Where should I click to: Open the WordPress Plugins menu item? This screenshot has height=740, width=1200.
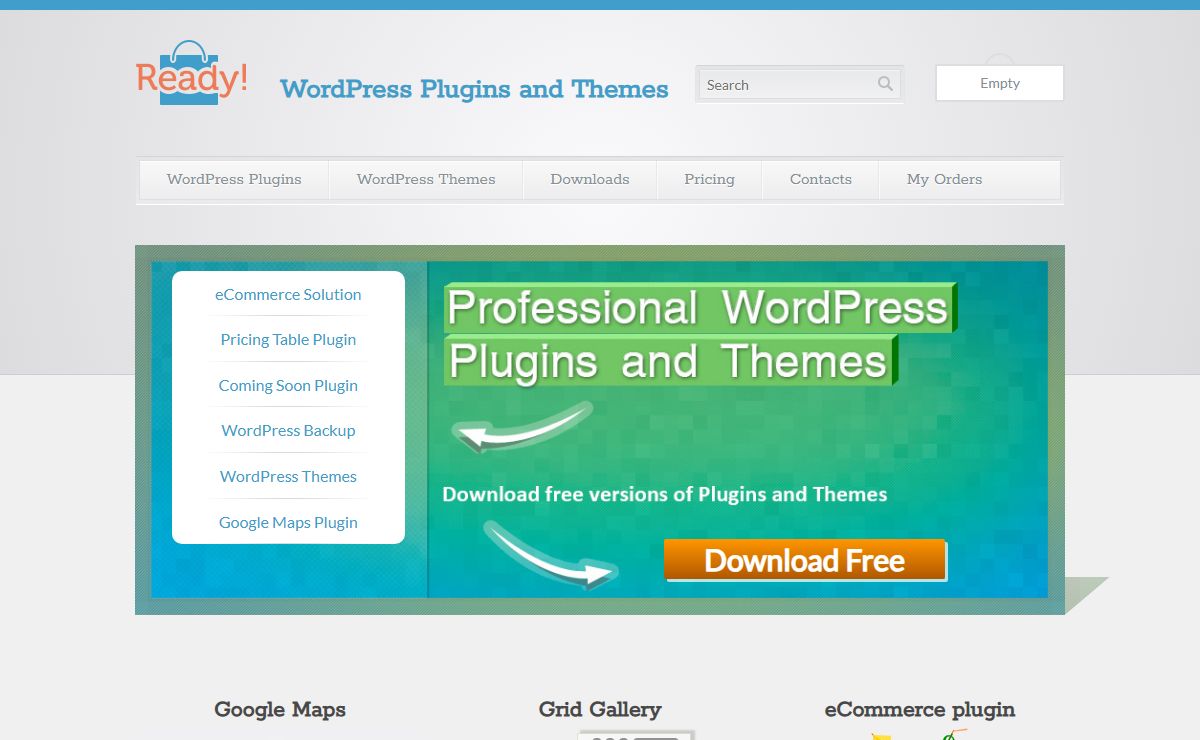[234, 180]
